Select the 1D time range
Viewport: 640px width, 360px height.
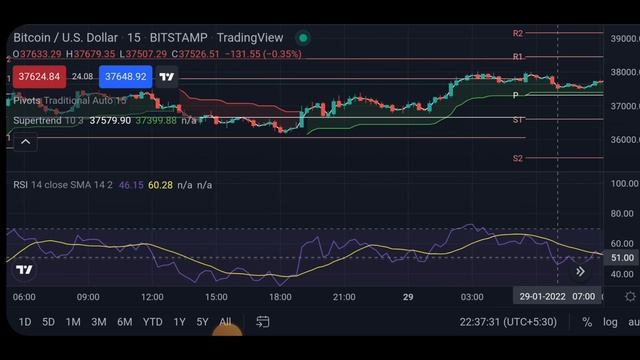pos(25,322)
